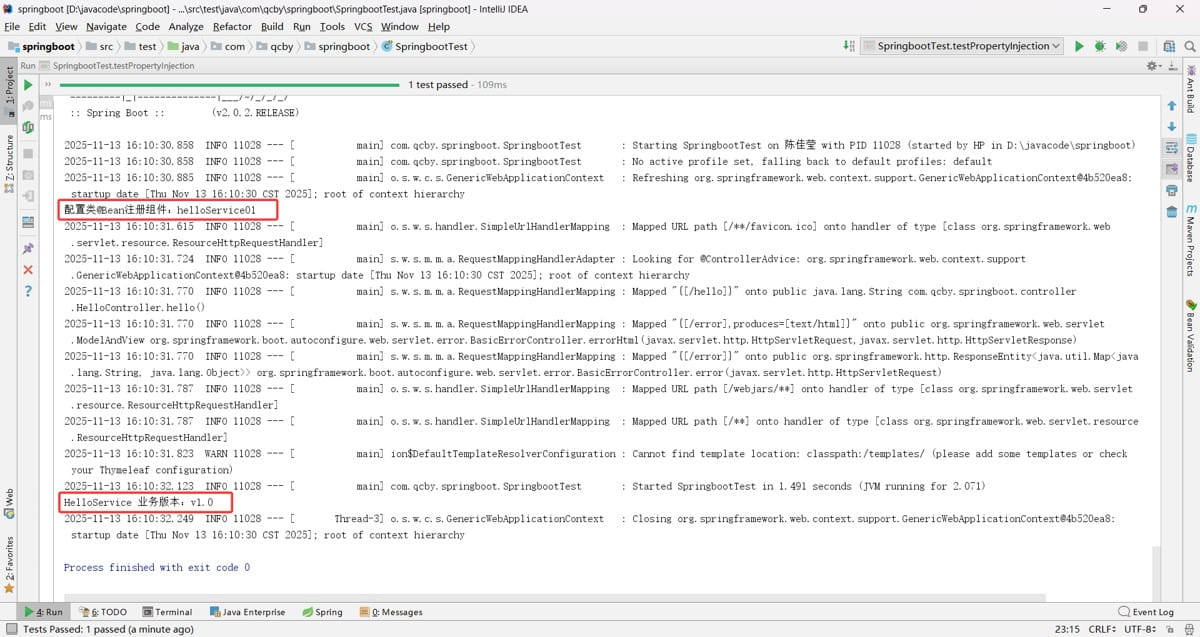1200x637 pixels.
Task: Open the Ant Build side tab
Action: click(1191, 90)
